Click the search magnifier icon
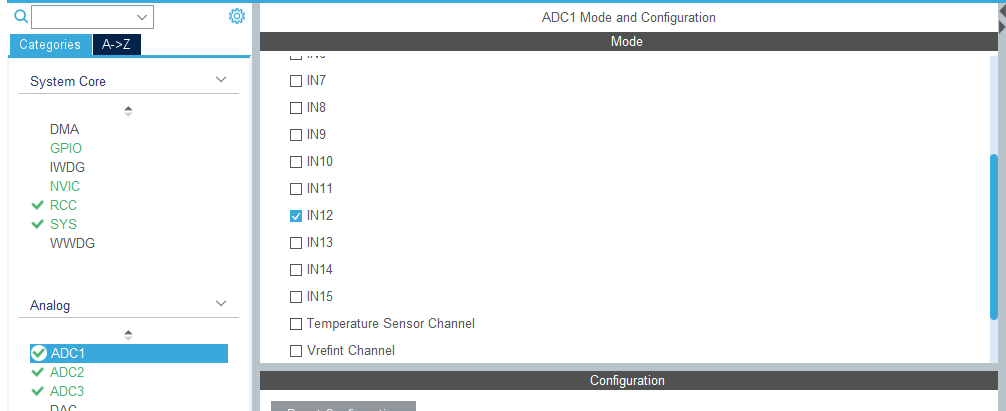The image size is (1006, 411). coord(20,16)
